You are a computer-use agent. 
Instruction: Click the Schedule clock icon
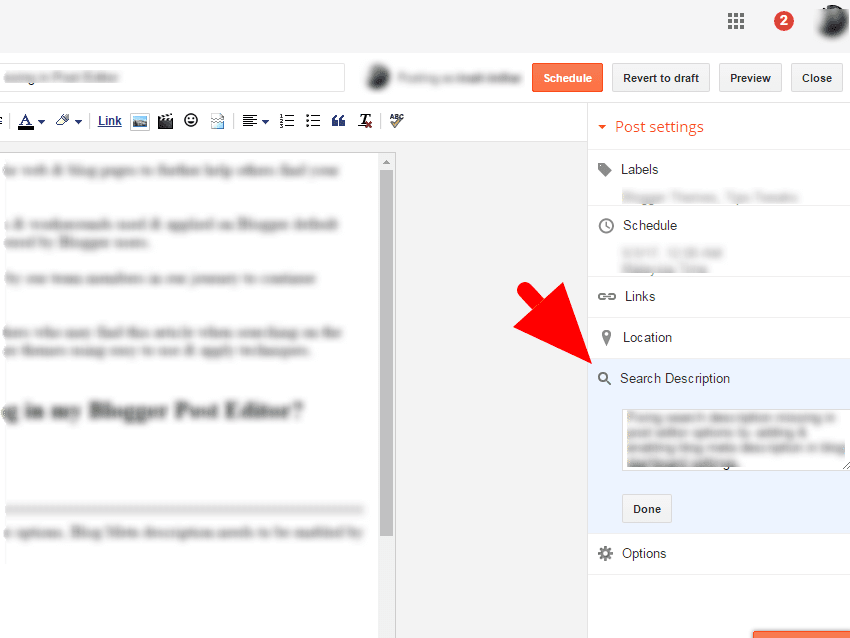pos(606,225)
